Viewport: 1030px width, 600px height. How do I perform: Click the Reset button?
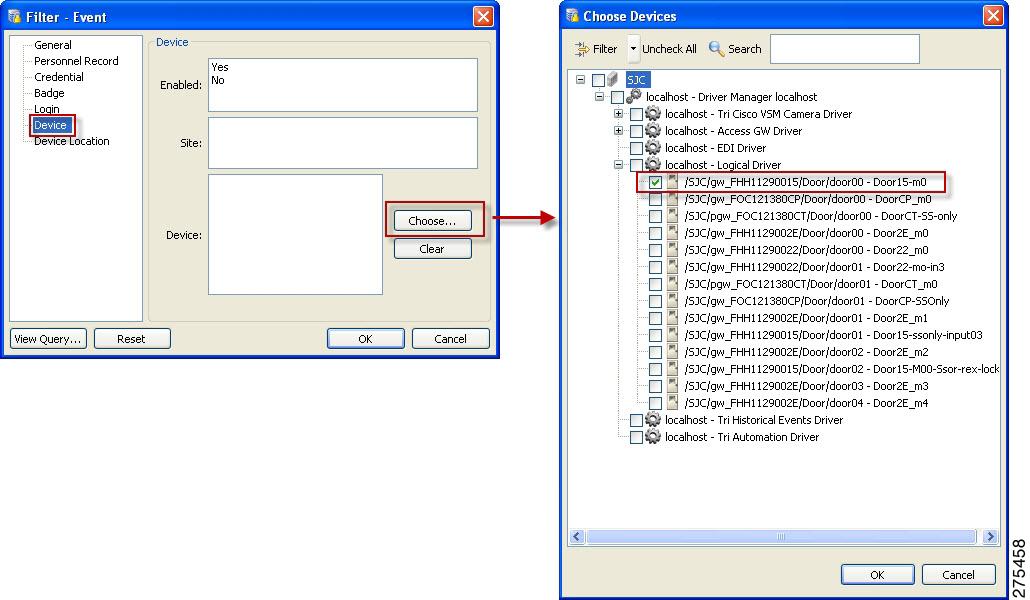[132, 339]
